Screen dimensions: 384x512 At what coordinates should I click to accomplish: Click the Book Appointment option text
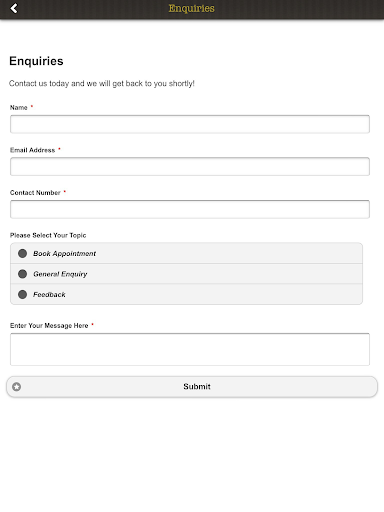click(64, 254)
